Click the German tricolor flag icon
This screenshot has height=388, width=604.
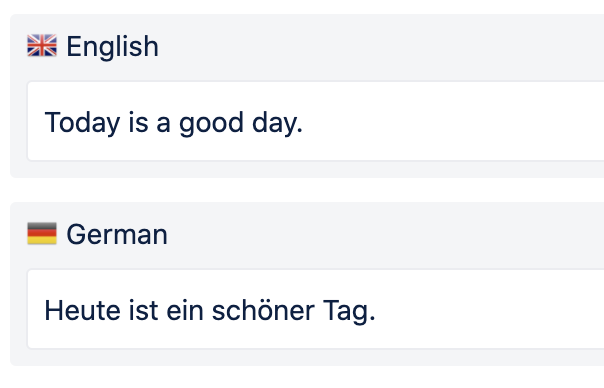coord(42,233)
